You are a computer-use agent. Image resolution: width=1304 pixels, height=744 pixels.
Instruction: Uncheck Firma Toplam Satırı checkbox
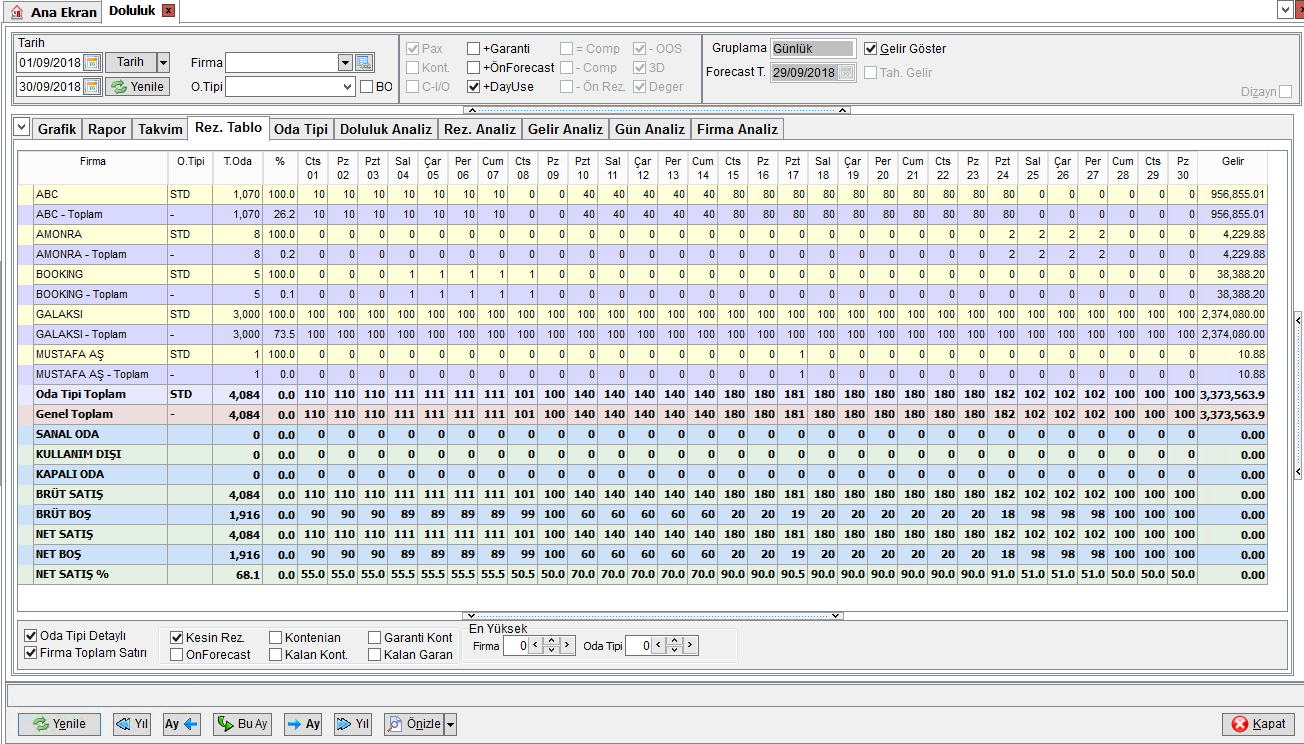click(x=30, y=653)
